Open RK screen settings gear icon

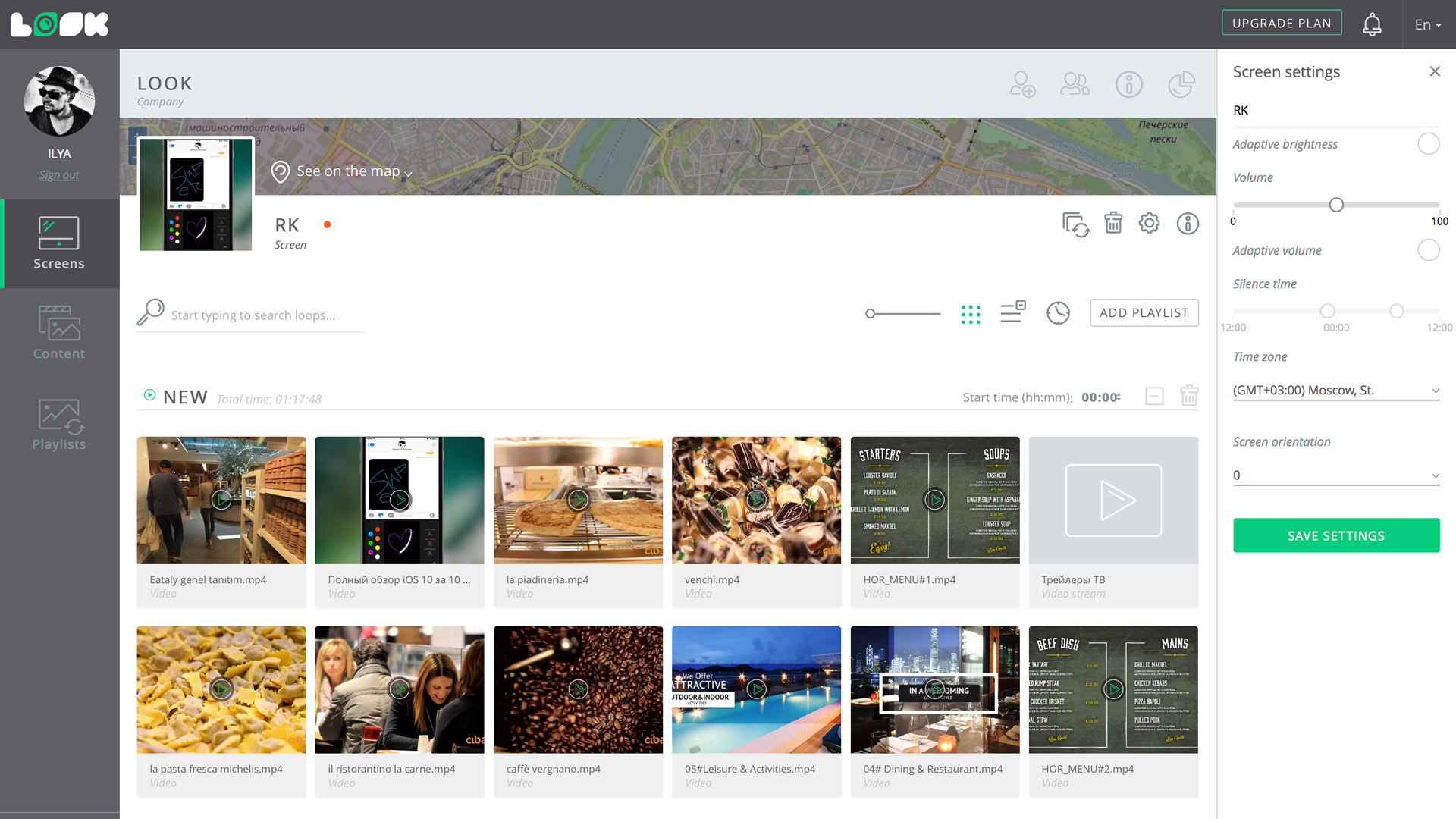(x=1149, y=223)
